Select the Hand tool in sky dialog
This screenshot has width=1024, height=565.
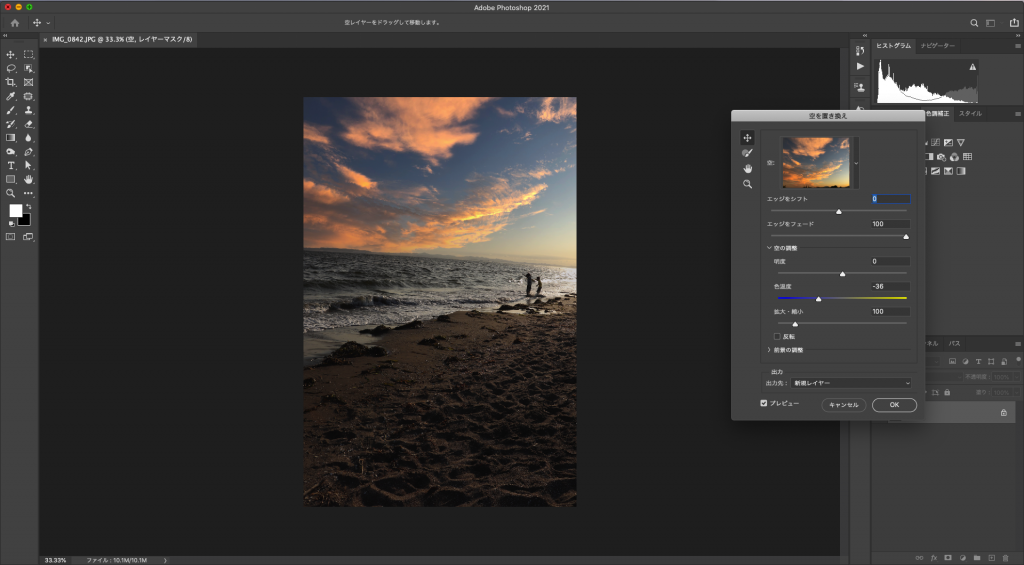coord(746,168)
